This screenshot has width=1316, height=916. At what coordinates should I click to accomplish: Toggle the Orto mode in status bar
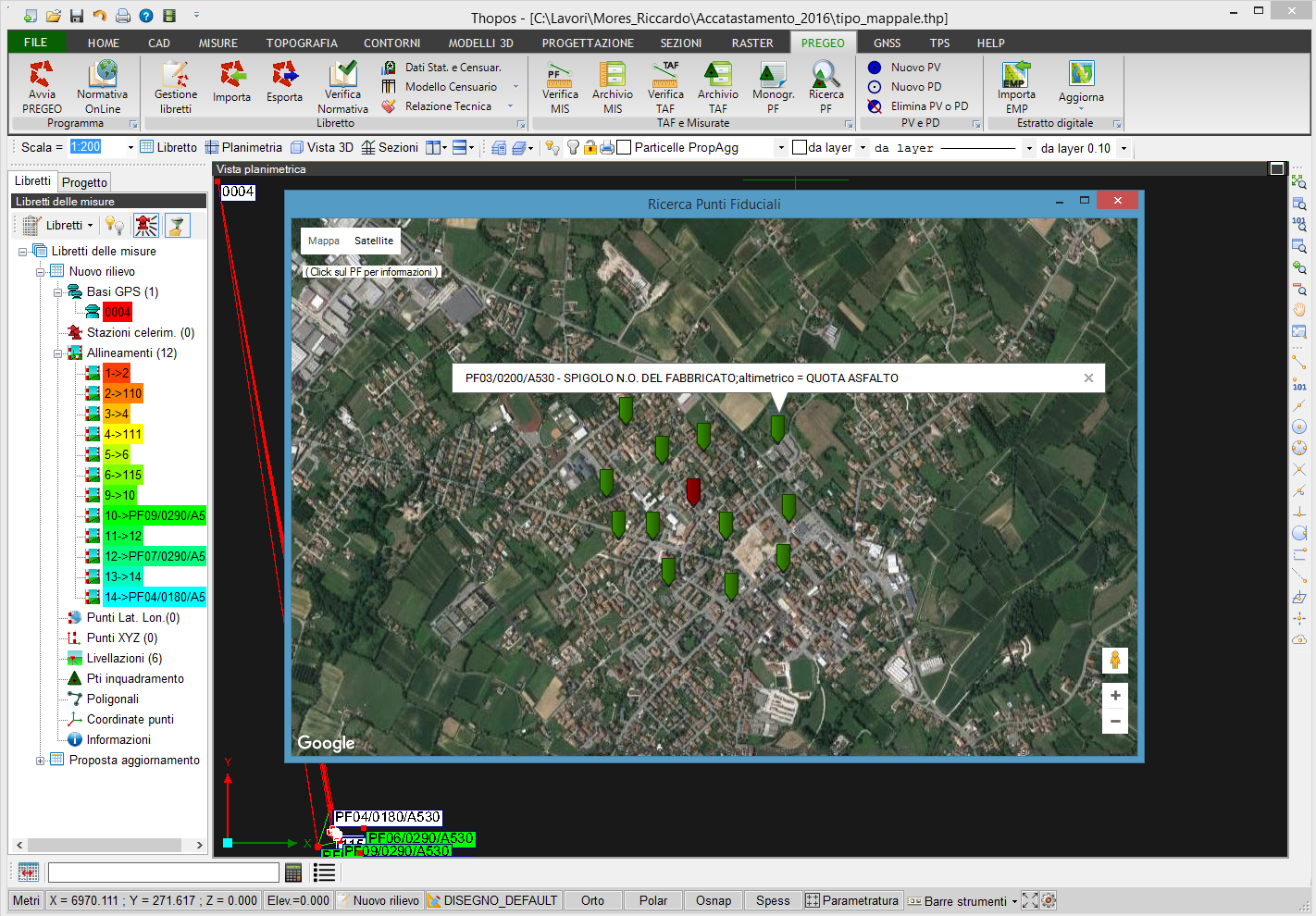(x=592, y=900)
